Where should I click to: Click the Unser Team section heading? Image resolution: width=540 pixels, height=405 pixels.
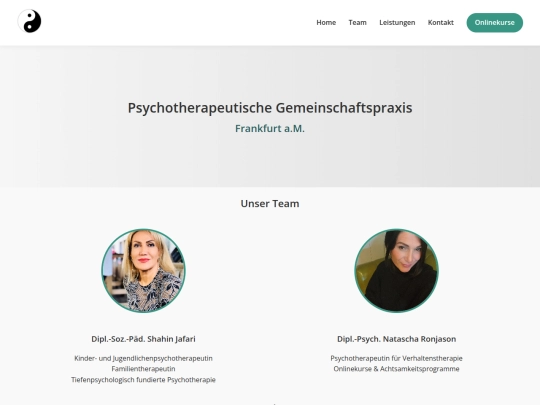pyautogui.click(x=270, y=204)
